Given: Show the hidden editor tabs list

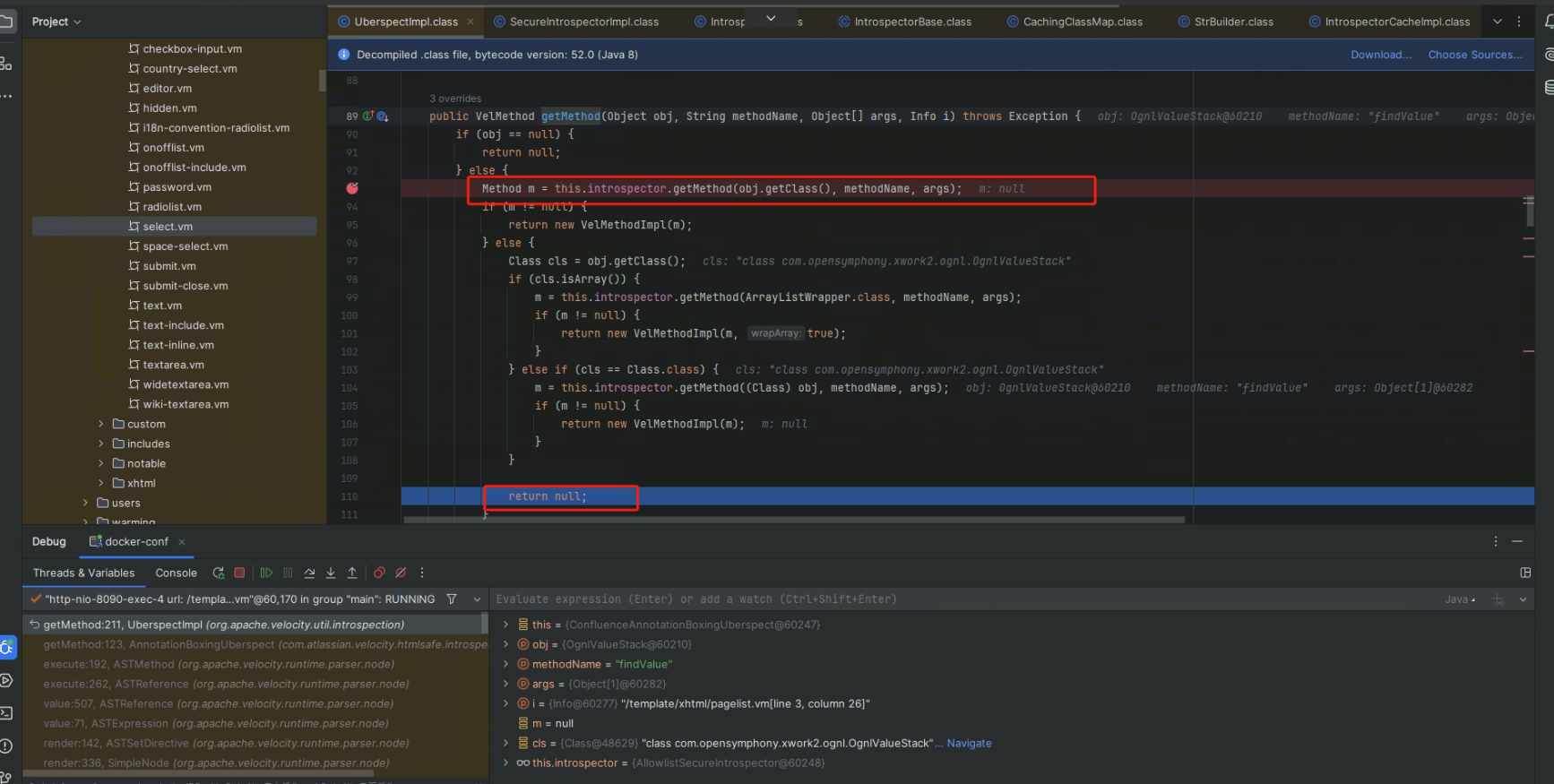Looking at the screenshot, I should coord(1498,22).
